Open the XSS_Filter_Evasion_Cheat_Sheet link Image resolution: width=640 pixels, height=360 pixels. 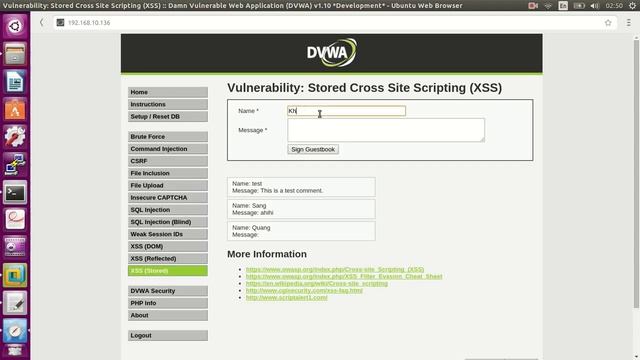pos(344,276)
